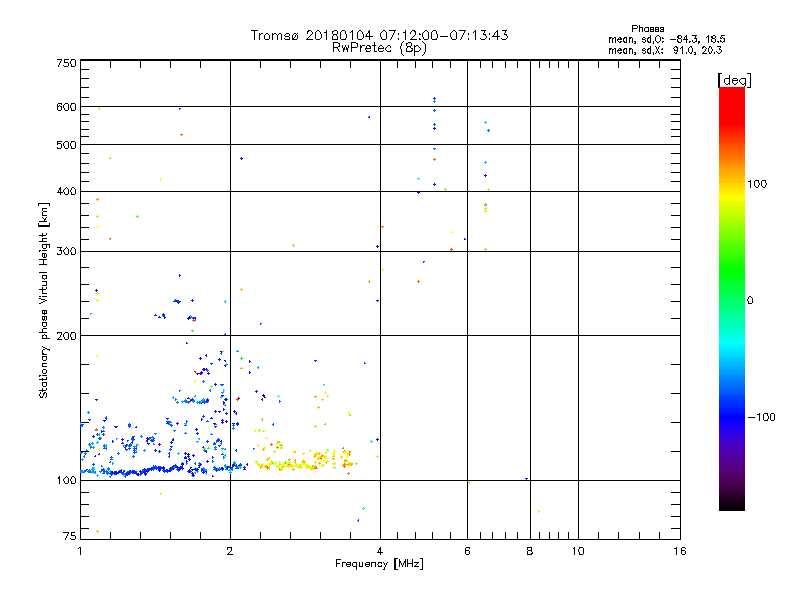Click the x-axis '2' tick label
This screenshot has width=800, height=600.
230,551
